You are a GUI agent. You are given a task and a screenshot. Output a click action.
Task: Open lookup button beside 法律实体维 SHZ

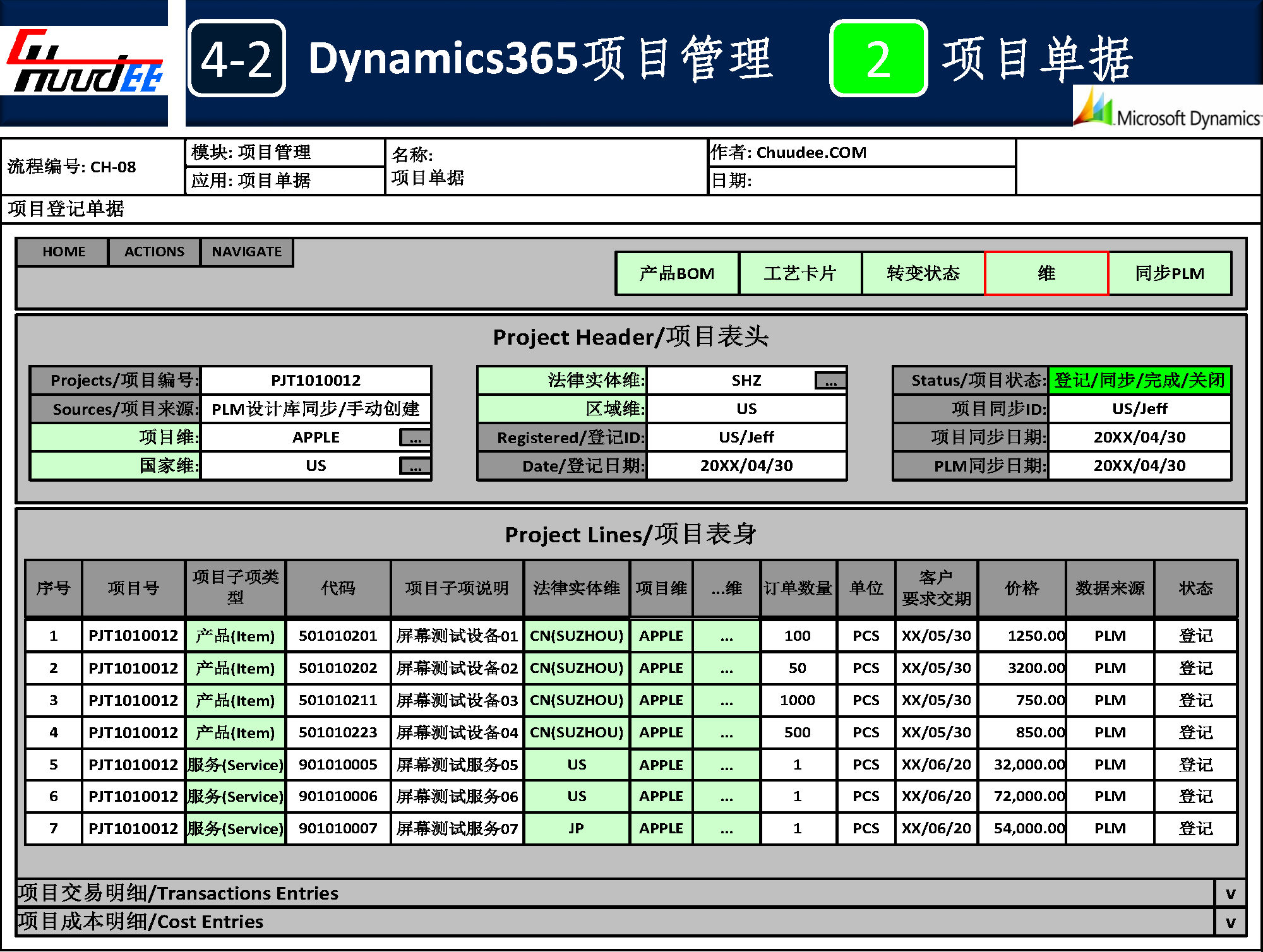tap(830, 381)
